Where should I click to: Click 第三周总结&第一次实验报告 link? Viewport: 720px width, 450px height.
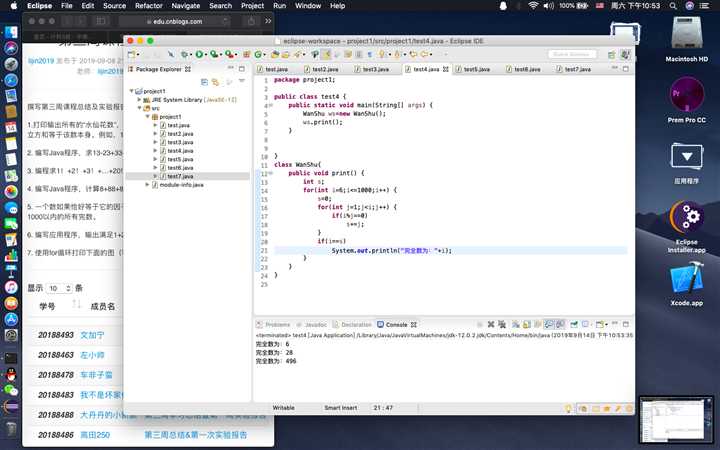(x=196, y=434)
